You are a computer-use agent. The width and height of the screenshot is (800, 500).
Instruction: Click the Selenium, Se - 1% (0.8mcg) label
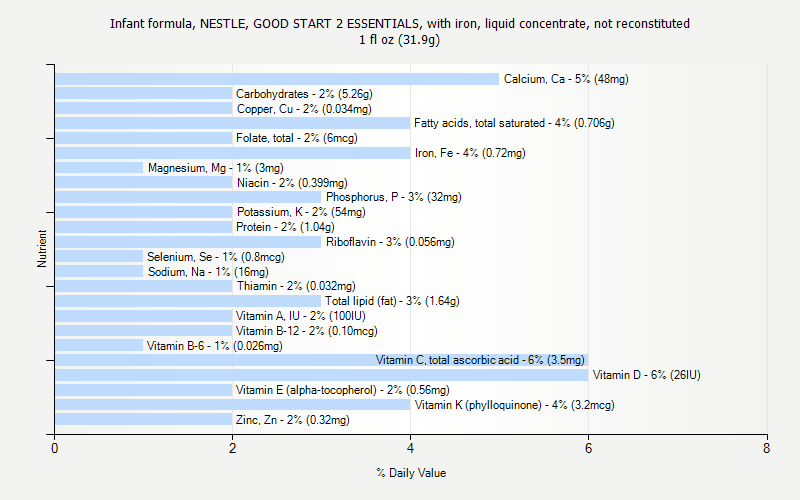[x=216, y=257]
